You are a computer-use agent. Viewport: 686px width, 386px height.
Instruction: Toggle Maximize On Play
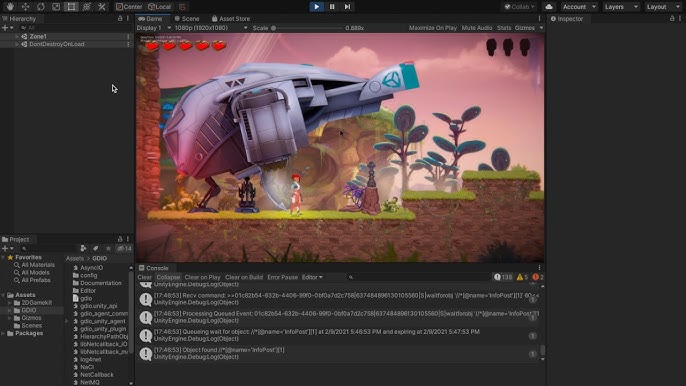[x=433, y=28]
